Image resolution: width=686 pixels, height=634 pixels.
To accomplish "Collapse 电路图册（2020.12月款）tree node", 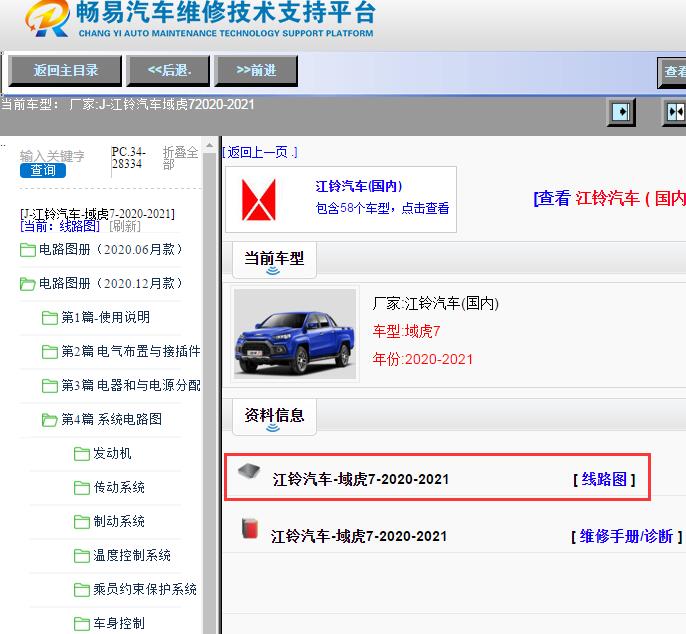I will 110,284.
